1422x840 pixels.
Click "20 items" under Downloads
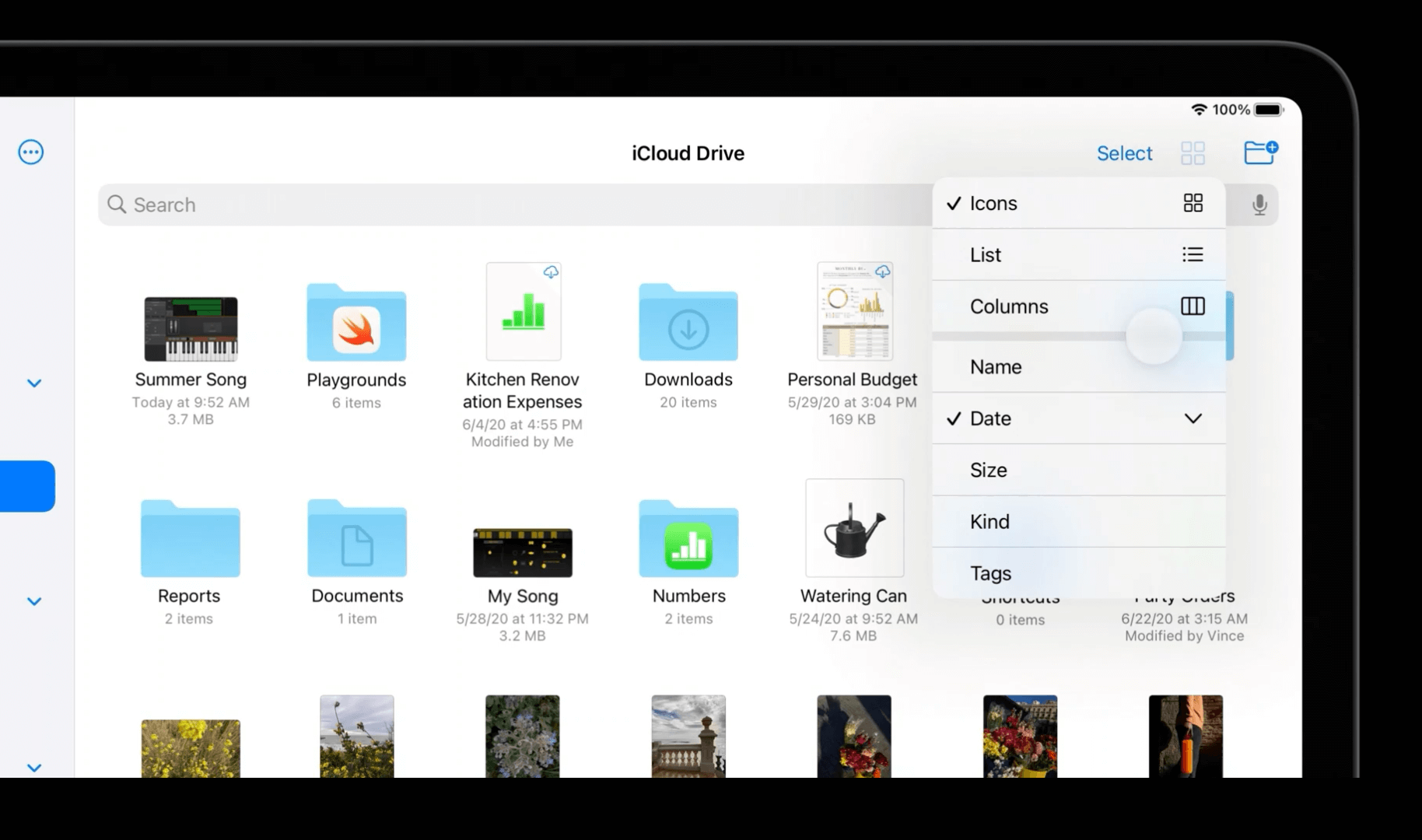pyautogui.click(x=688, y=402)
